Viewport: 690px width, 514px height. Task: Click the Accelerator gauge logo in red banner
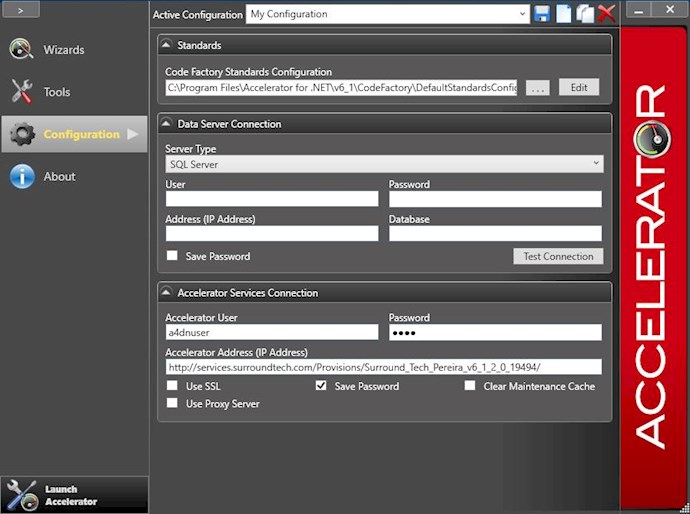[x=652, y=139]
